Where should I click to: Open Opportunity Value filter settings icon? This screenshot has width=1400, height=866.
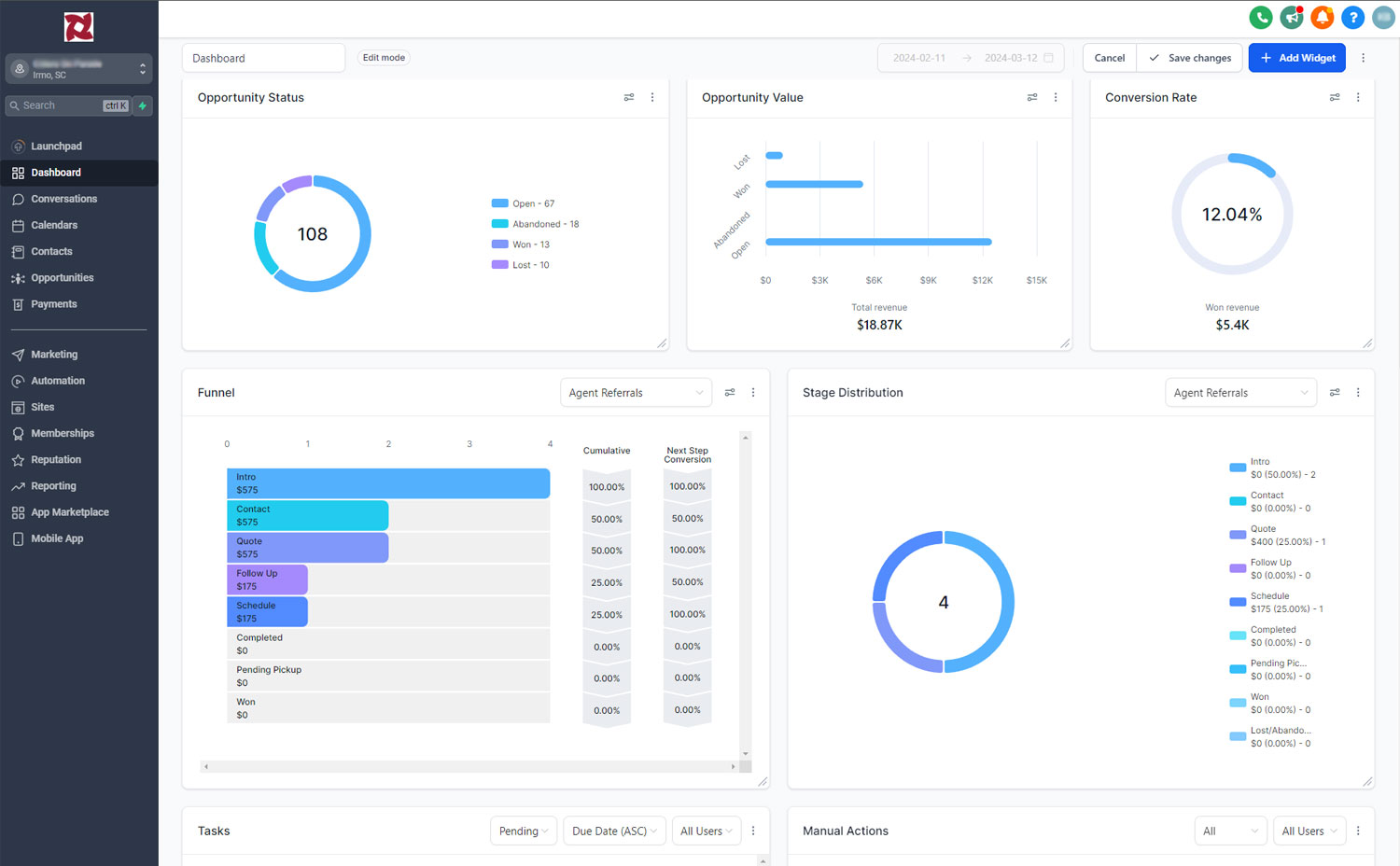tap(1032, 97)
